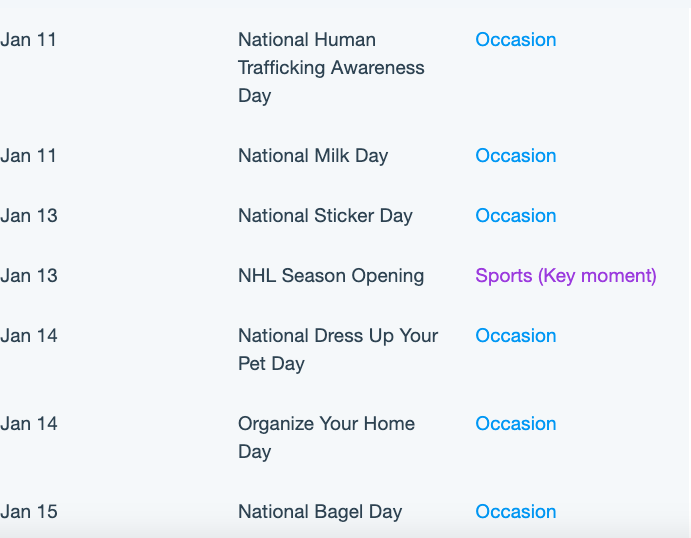
Task: Open Occasion link beside National Milk Day
Action: (x=516, y=156)
